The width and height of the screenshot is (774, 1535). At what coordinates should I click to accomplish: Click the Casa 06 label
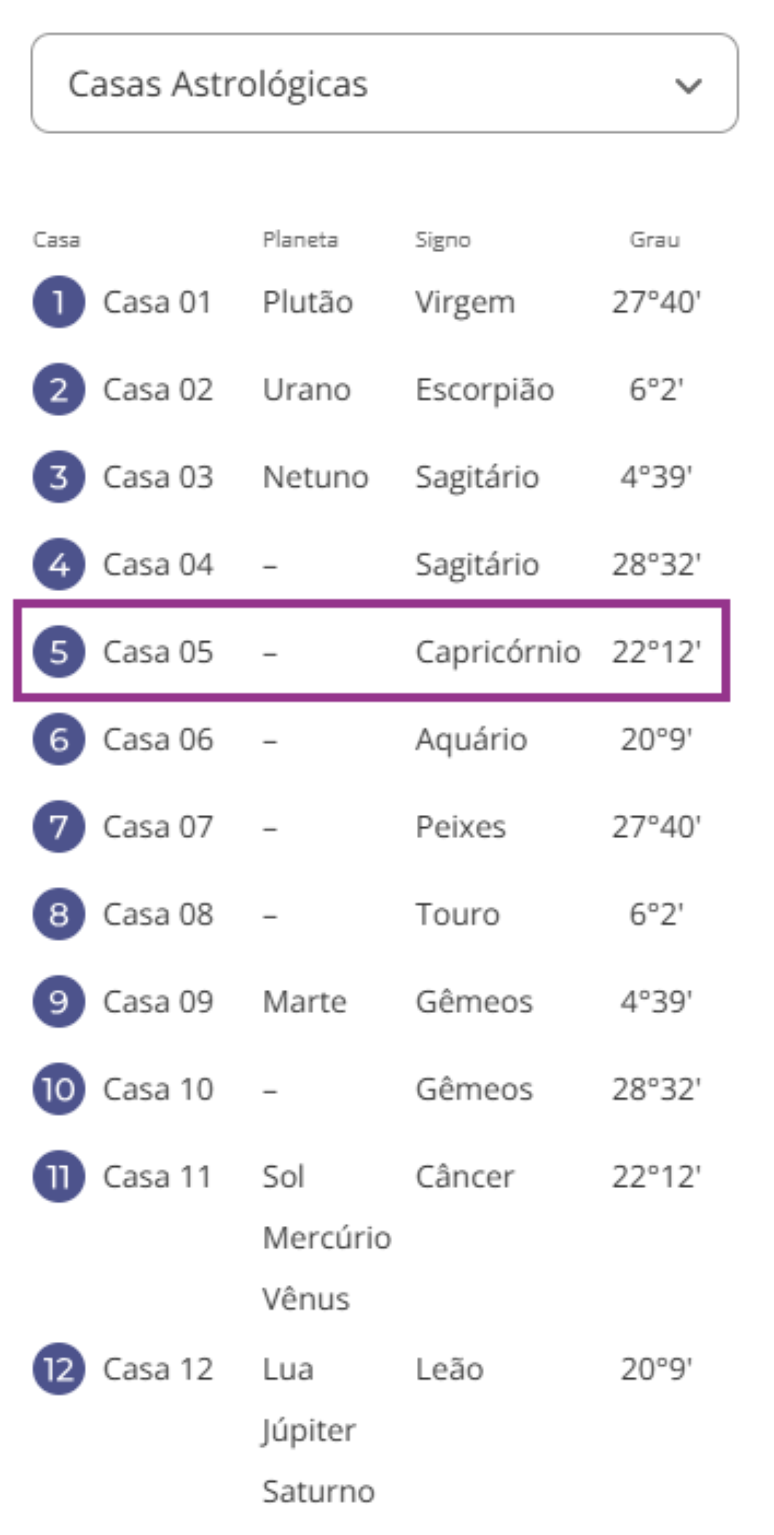(x=158, y=740)
